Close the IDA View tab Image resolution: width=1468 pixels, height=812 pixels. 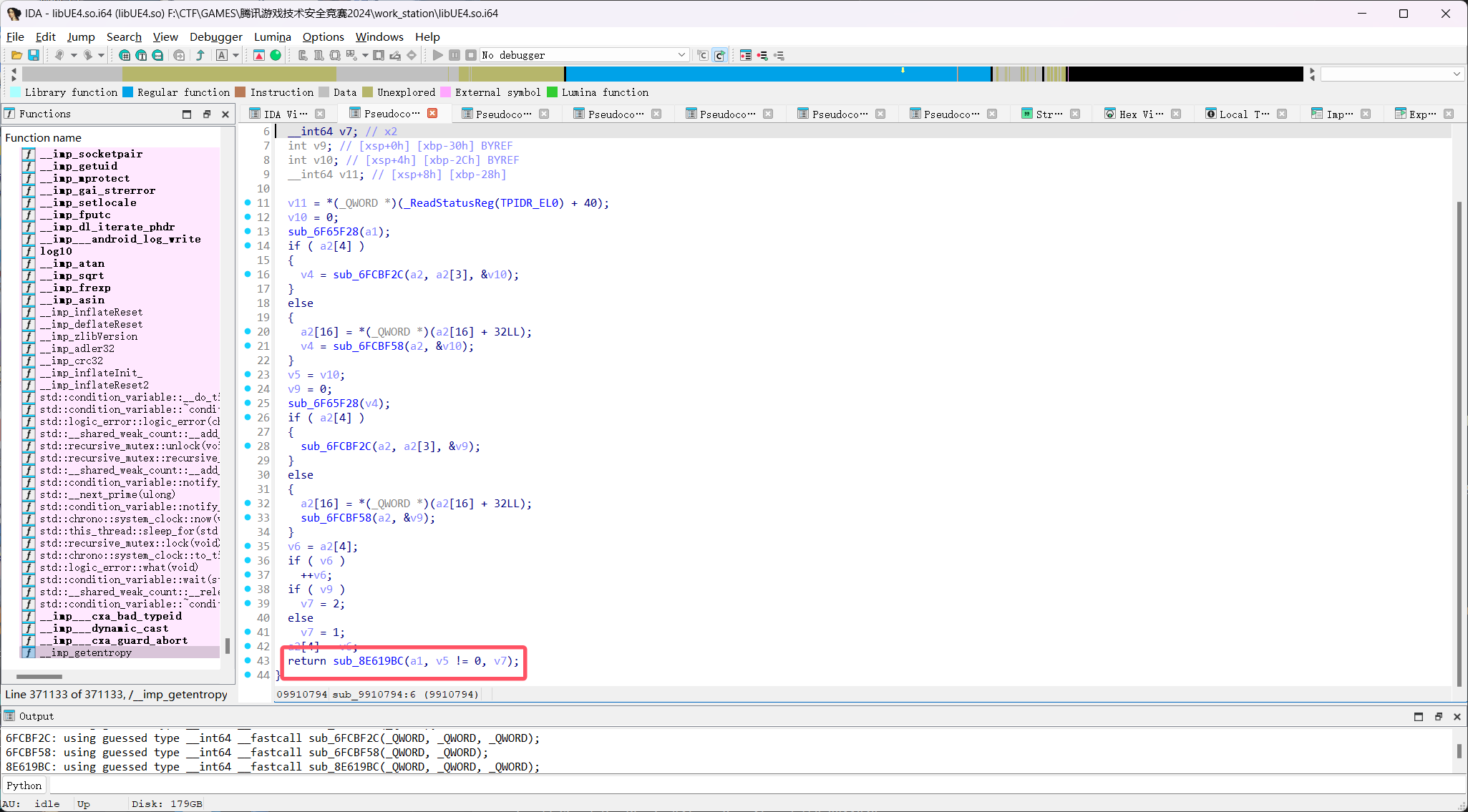[320, 114]
